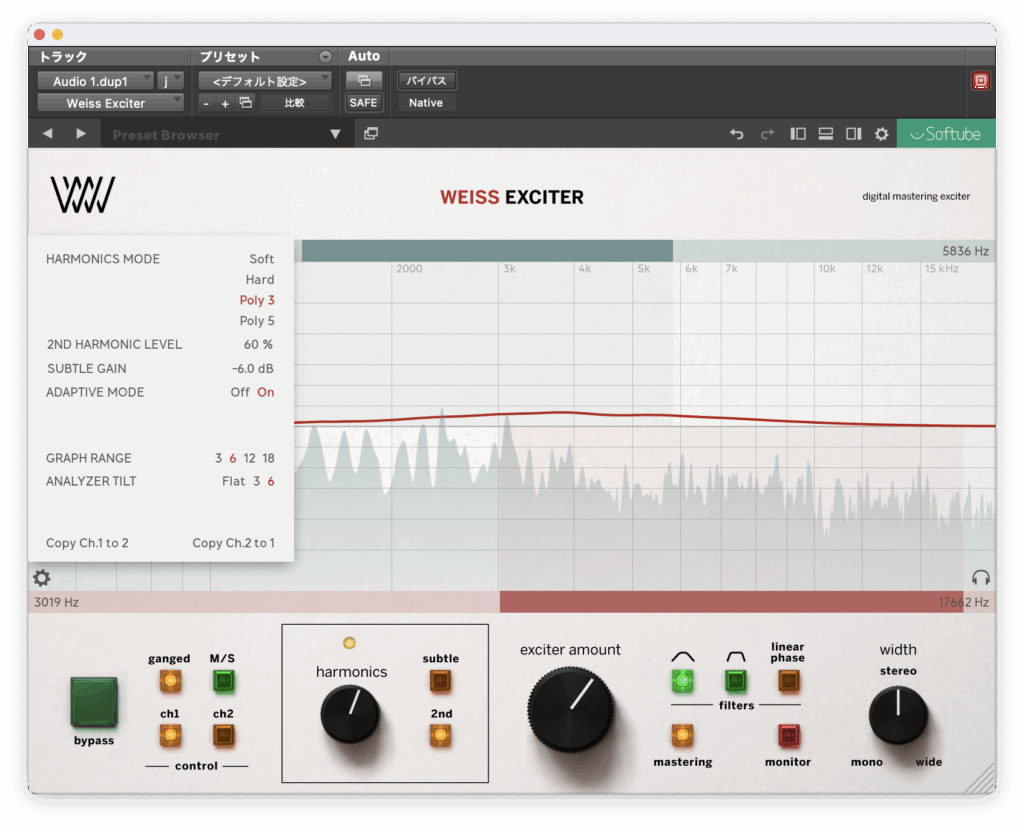Toggle the linear phase button
The width and height of the screenshot is (1024, 827).
pyautogui.click(x=788, y=681)
